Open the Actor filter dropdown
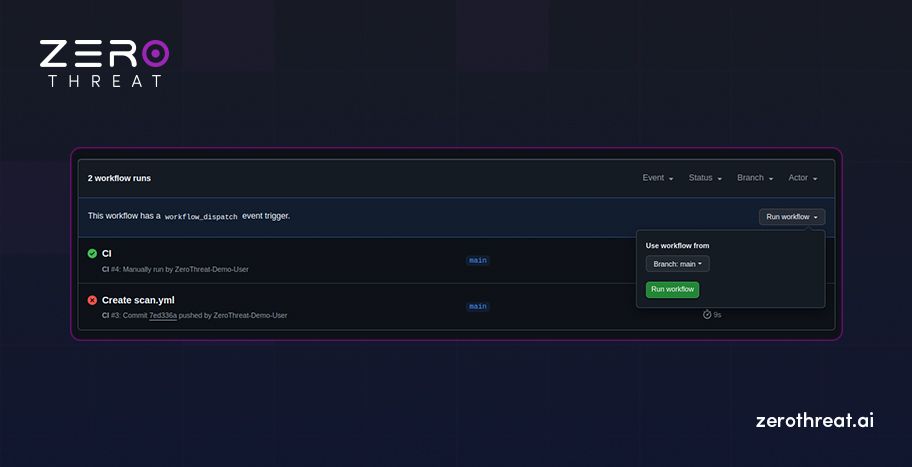The width and height of the screenshot is (912, 467). [x=803, y=178]
